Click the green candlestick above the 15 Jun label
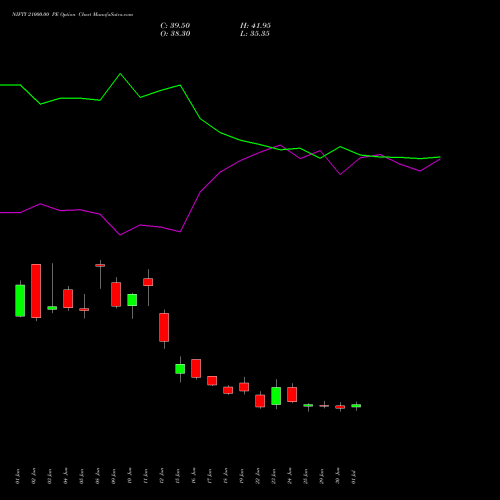500x500 pixels. (x=180, y=369)
